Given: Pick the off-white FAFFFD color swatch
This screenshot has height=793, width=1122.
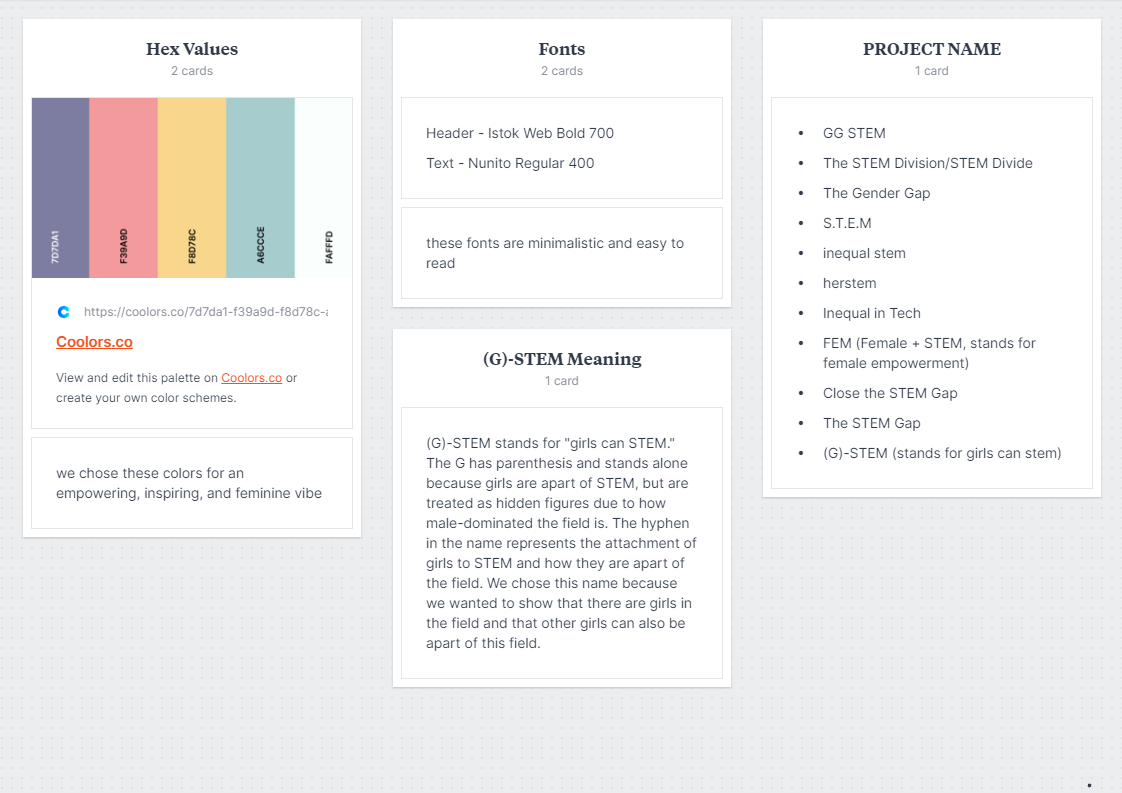Looking at the screenshot, I should pos(323,188).
